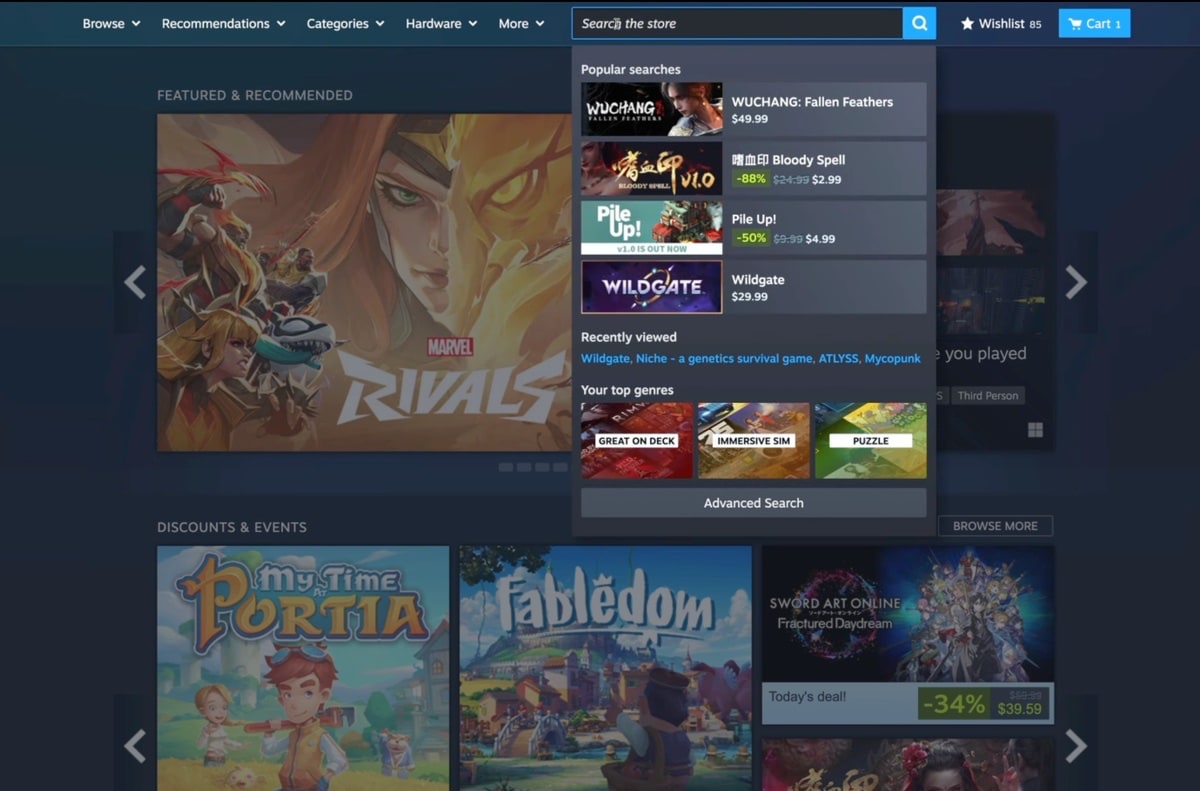Go to previous featured carousel item
Screen dimensions: 1200x791
point(135,282)
